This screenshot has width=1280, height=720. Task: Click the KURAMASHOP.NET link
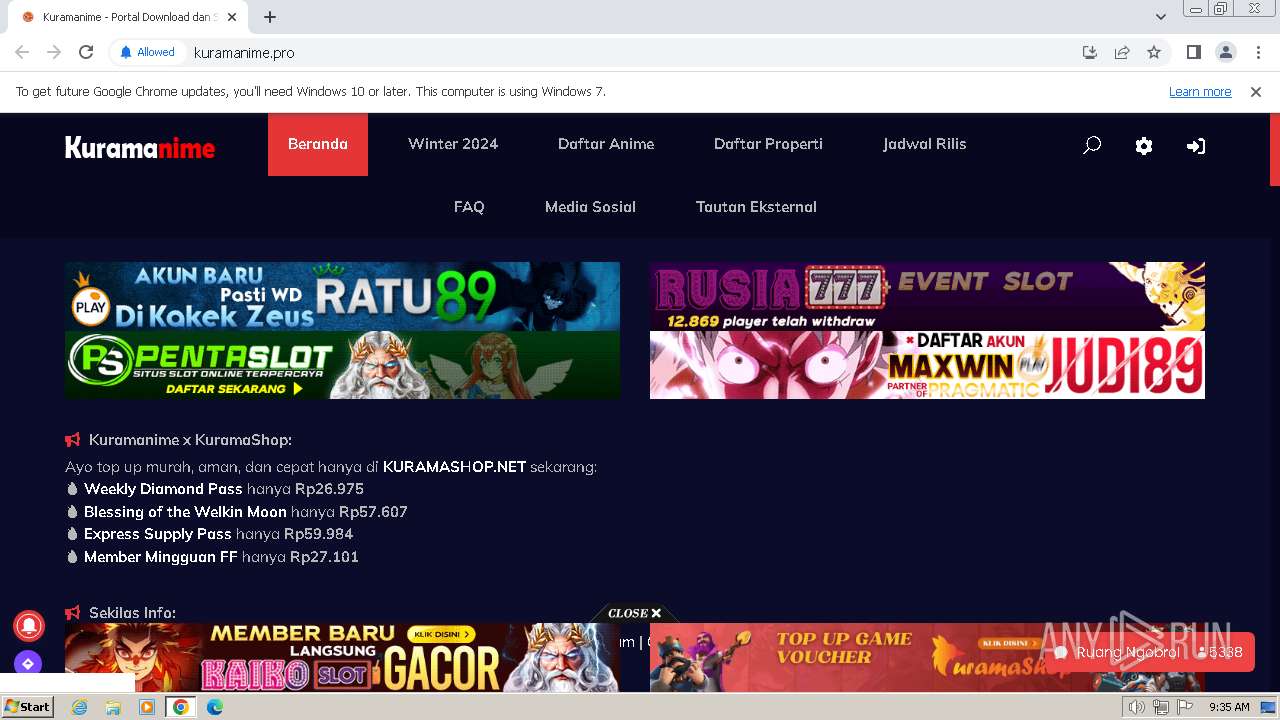(454, 467)
